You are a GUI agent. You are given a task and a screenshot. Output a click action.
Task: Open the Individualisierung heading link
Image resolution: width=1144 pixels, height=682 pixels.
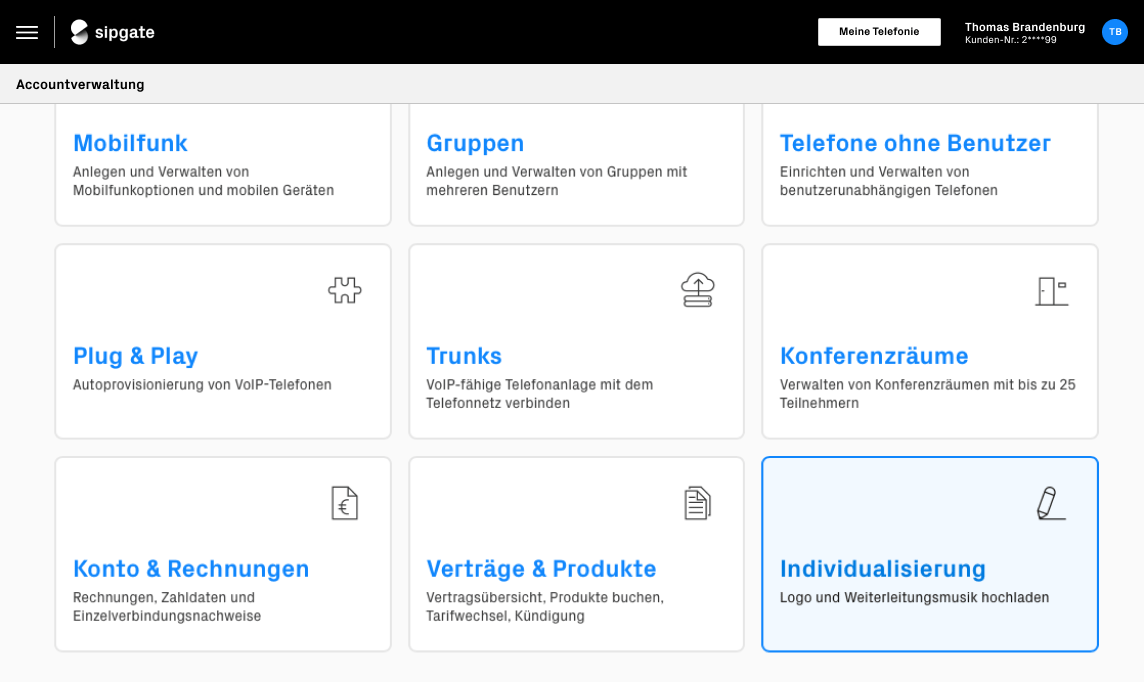[883, 569]
